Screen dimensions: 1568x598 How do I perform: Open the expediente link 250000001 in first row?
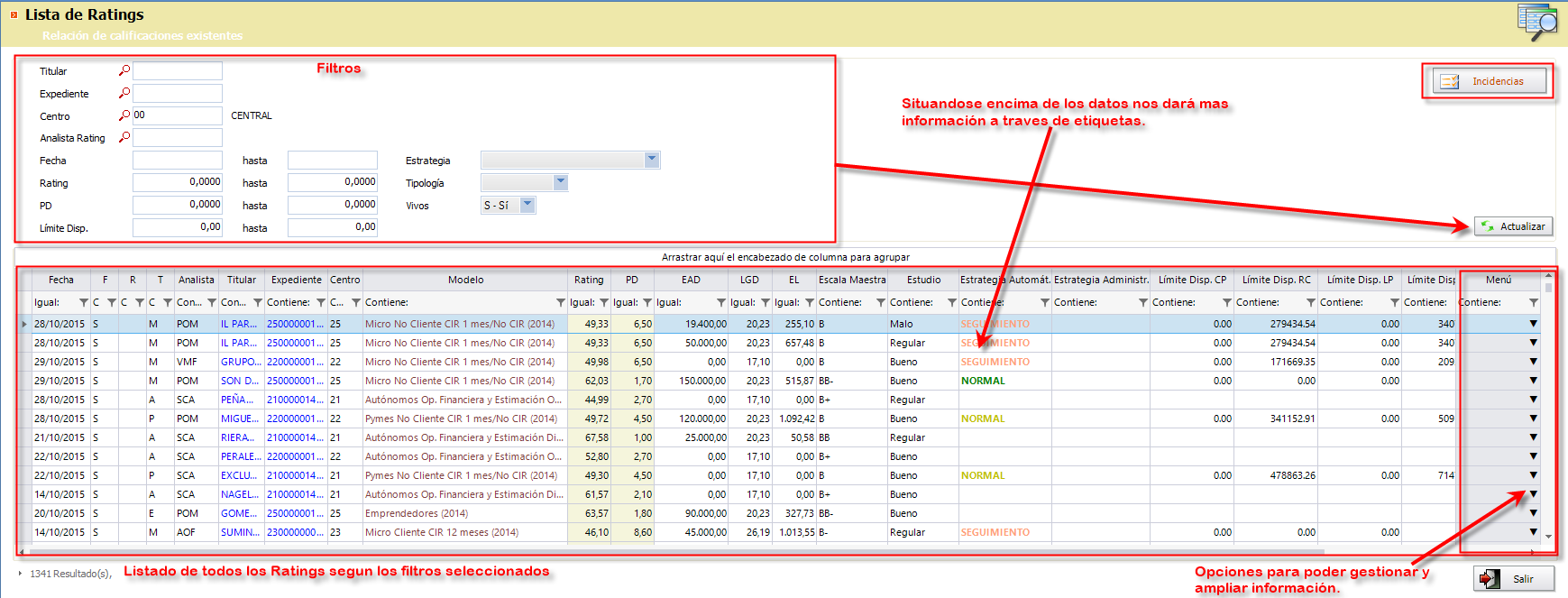coord(295,324)
